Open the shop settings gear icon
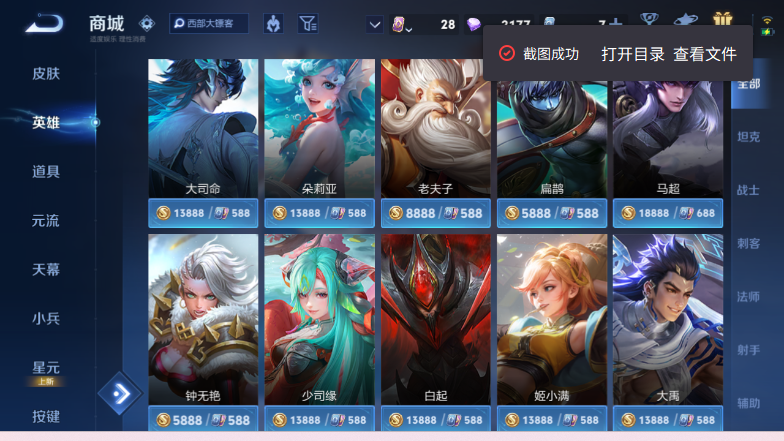 147,24
